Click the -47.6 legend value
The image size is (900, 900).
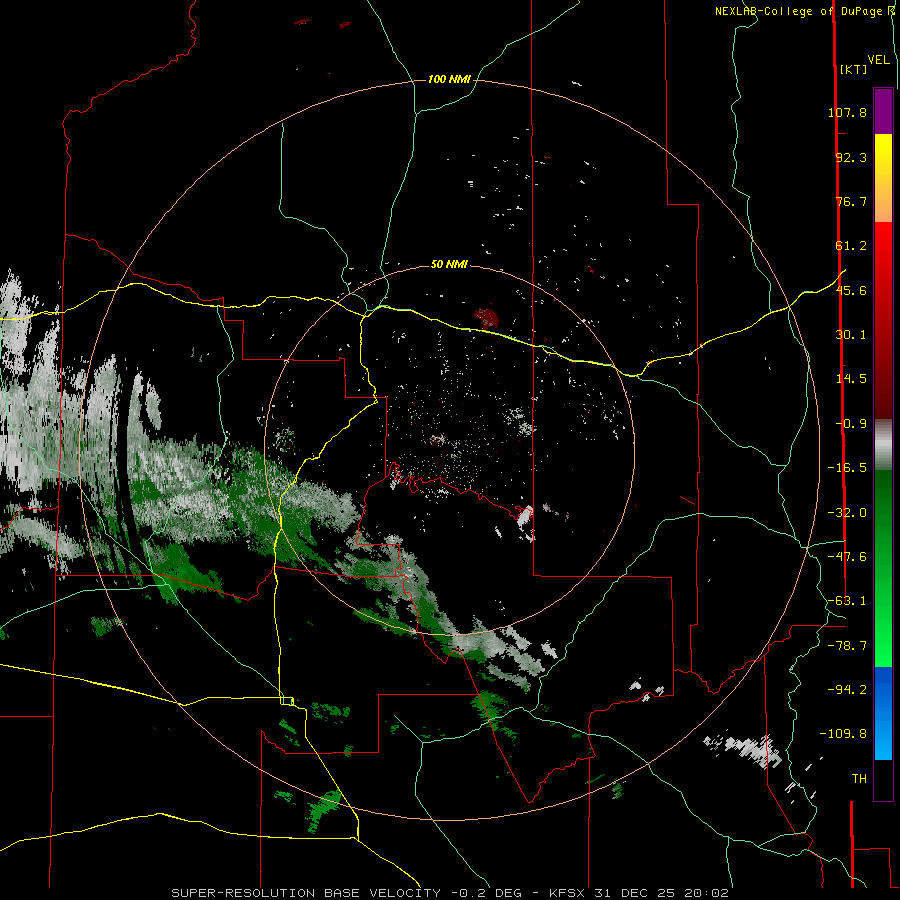(847, 557)
